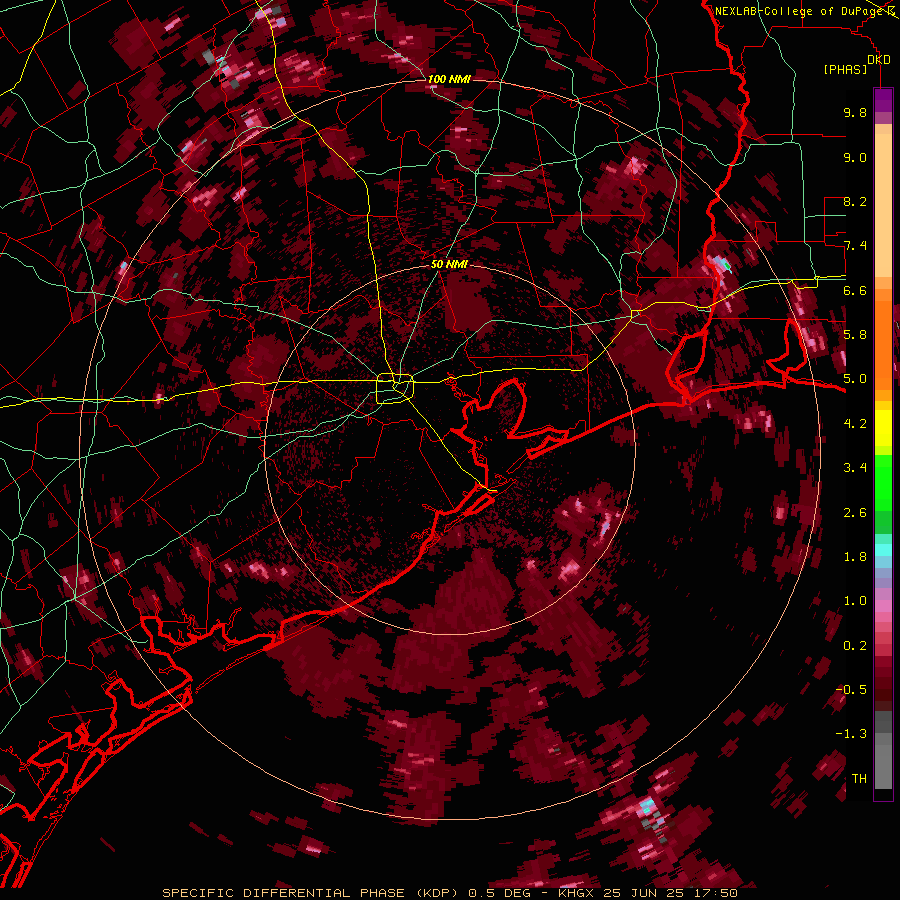Click the 1.0 value on the color scale
Image resolution: width=900 pixels, height=900 pixels.
pyautogui.click(x=855, y=601)
